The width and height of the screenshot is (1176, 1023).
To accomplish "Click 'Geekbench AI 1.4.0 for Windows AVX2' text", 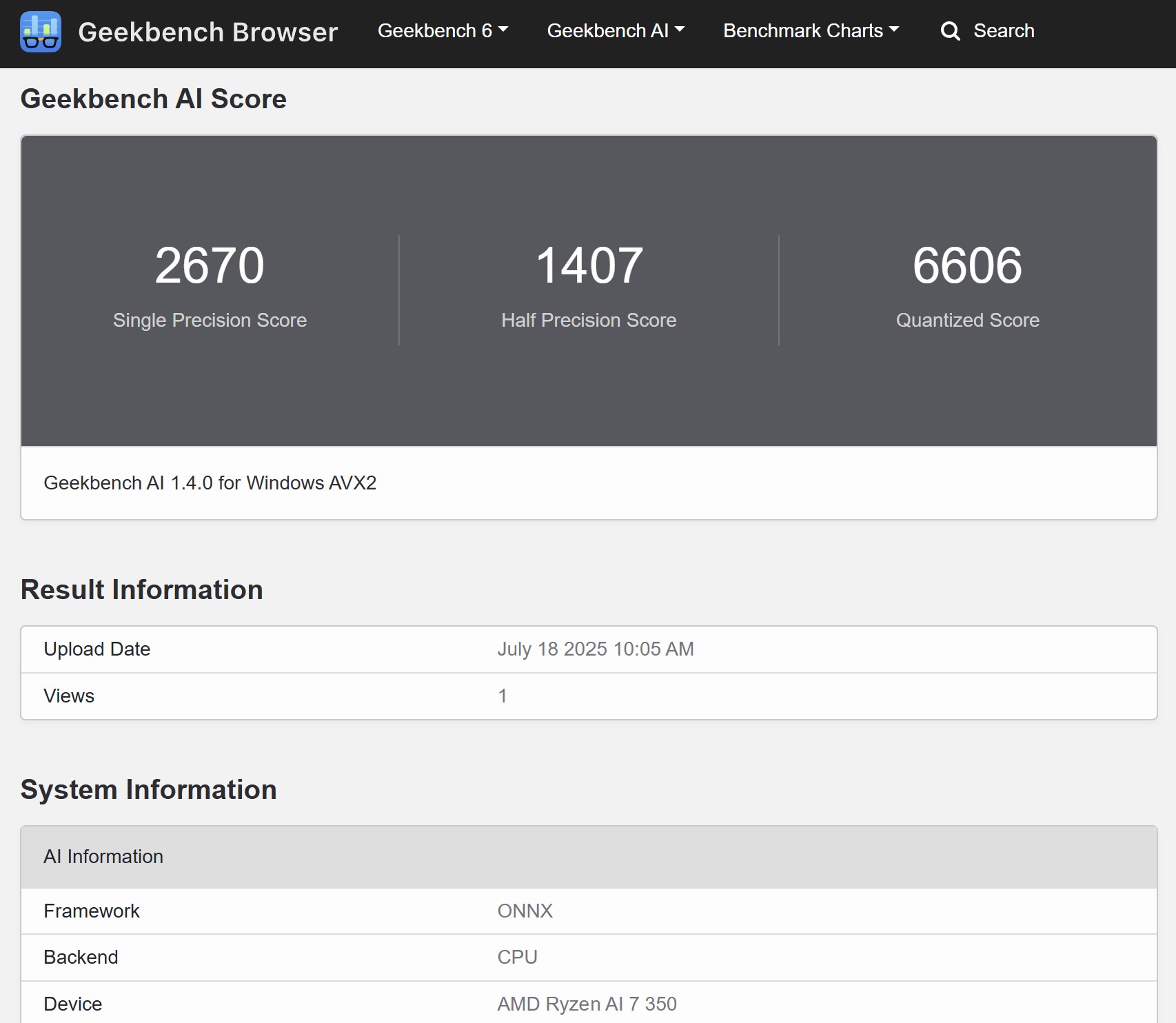I will [x=210, y=483].
